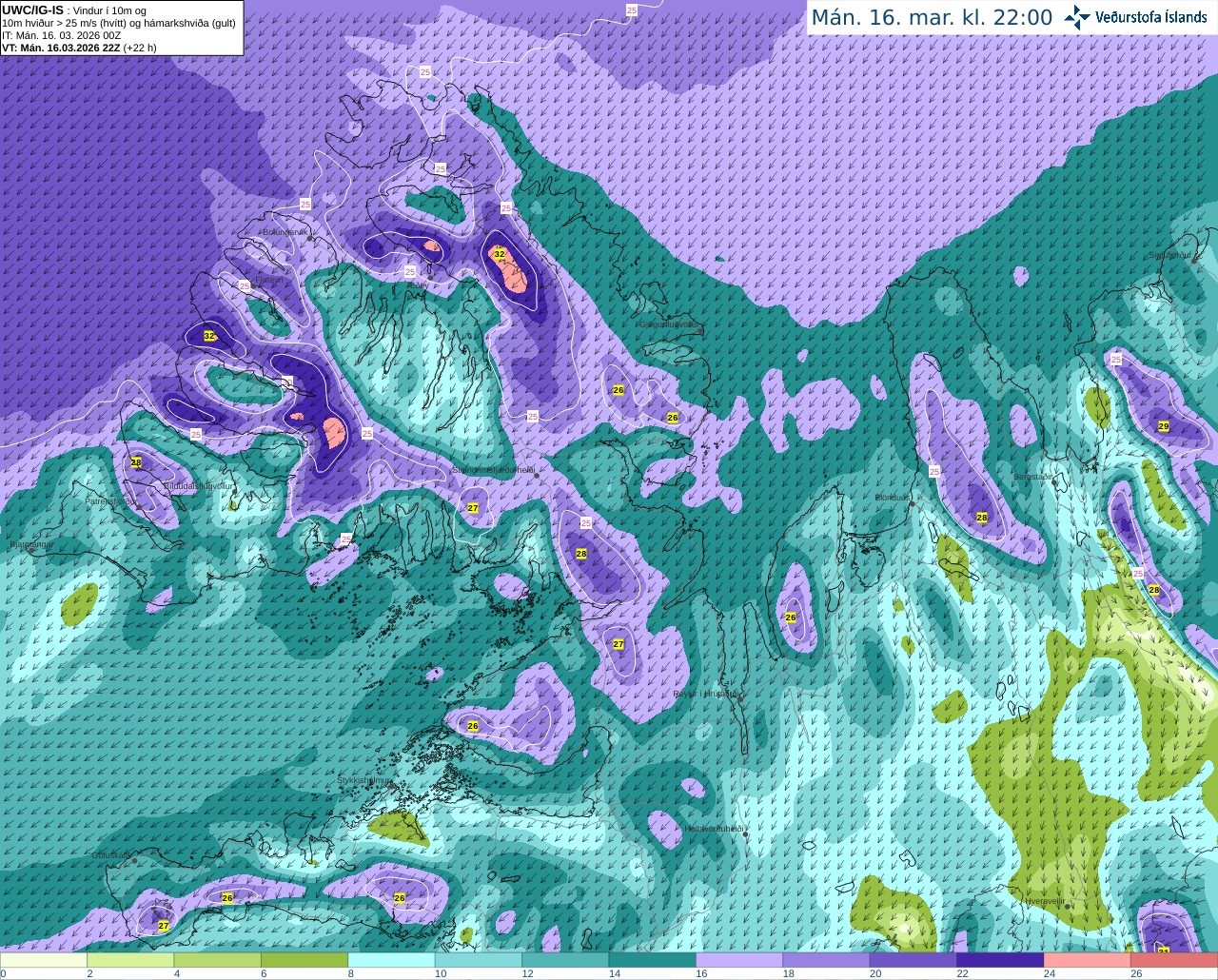Click the Bergstaðir station label
This screenshot has width=1218, height=980.
click(1034, 477)
